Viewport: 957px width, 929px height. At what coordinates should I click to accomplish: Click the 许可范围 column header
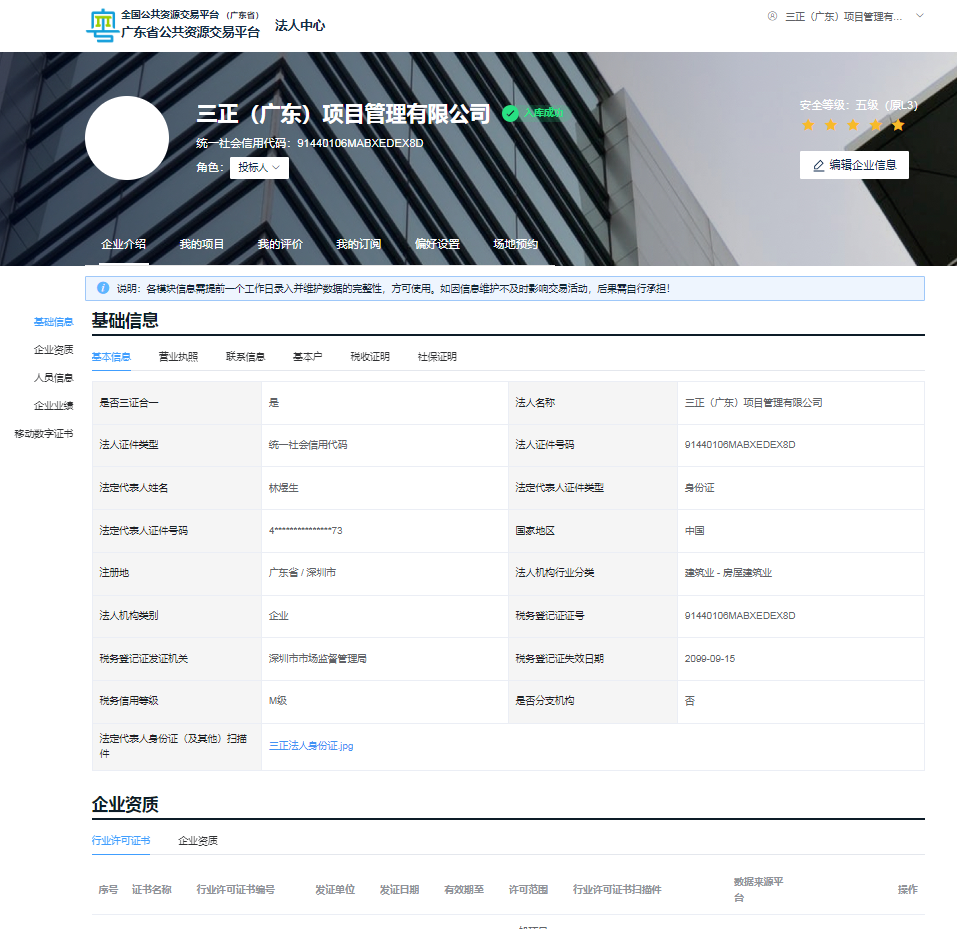(x=529, y=889)
